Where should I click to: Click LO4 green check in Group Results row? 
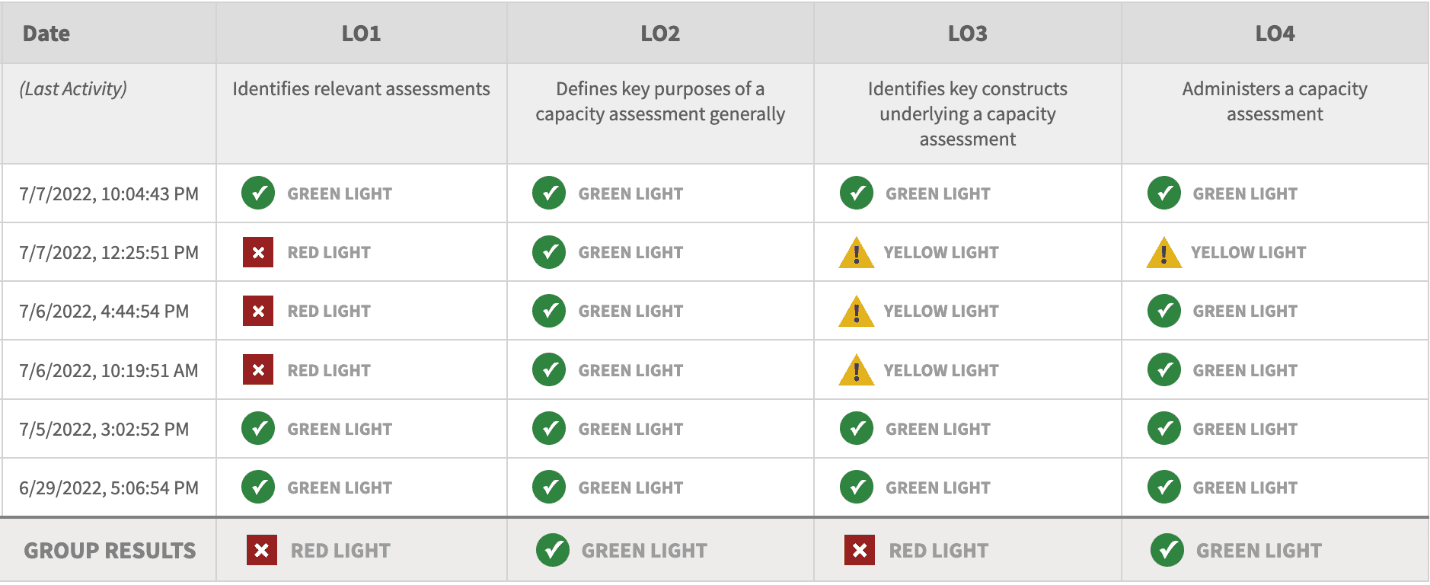coord(1167,550)
